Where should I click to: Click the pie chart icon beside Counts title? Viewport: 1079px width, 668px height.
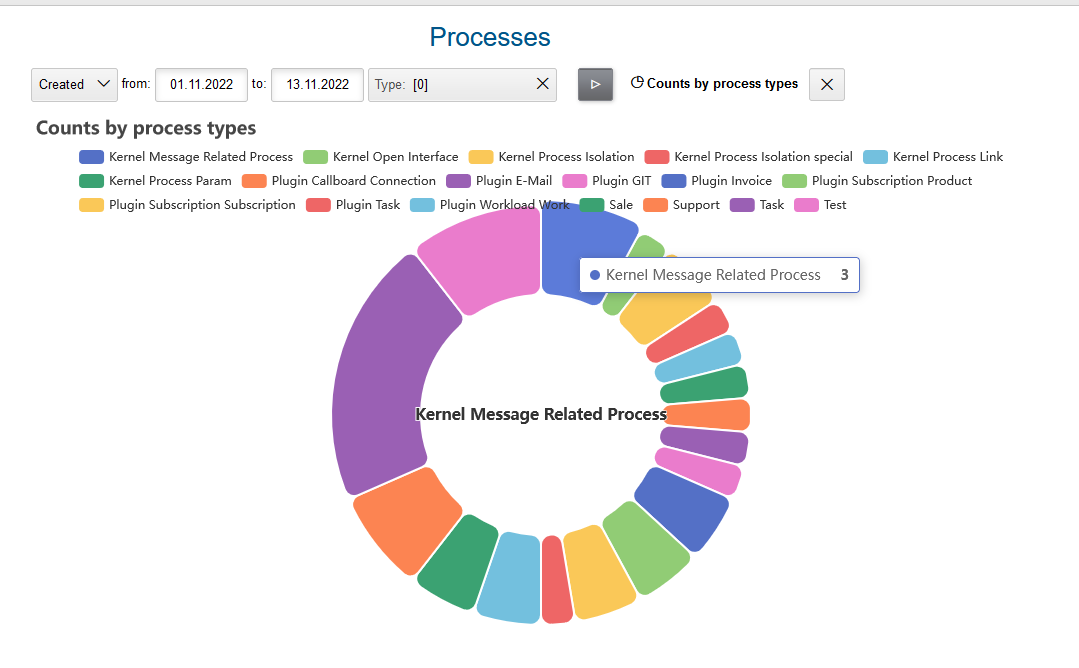637,83
